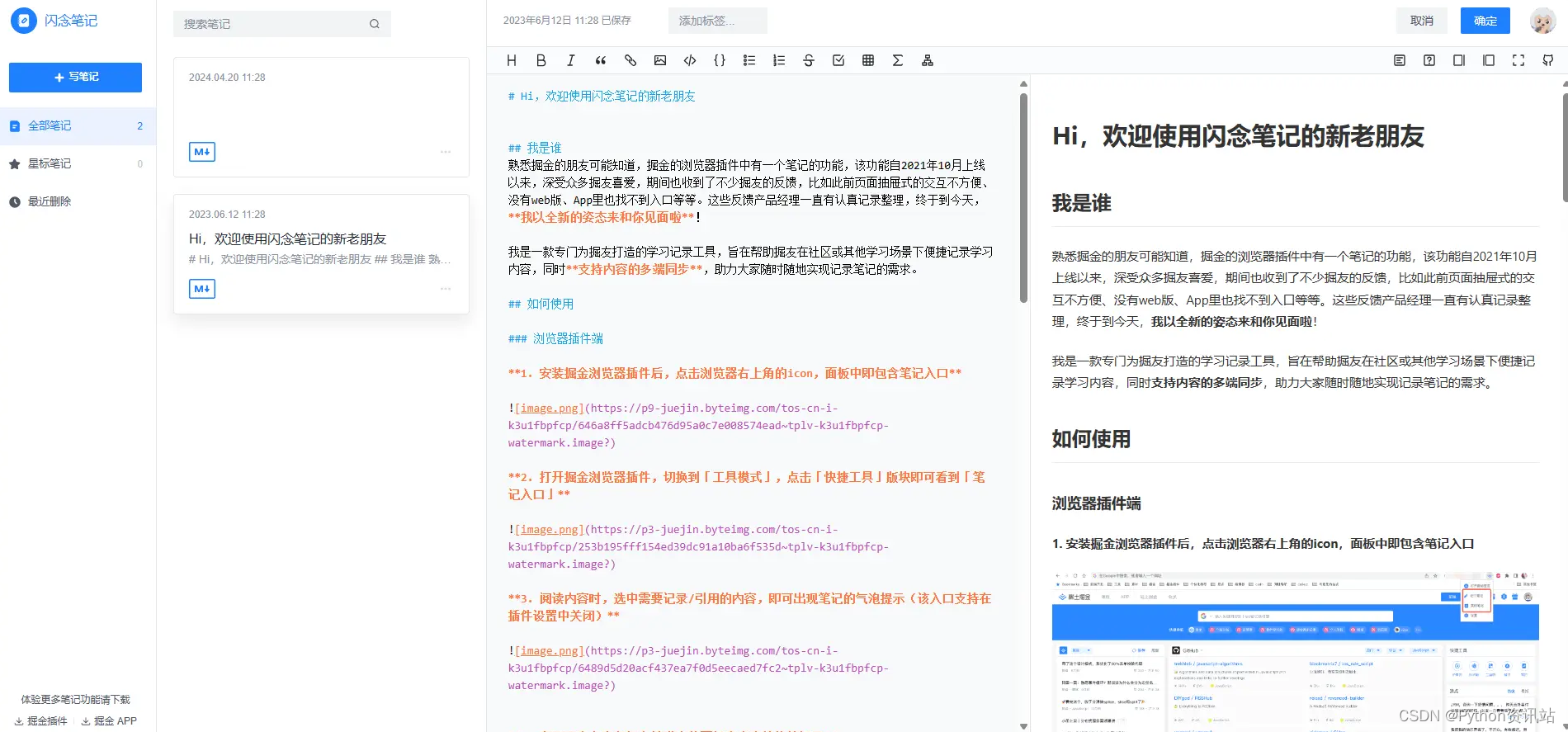Viewport: 1568px width, 732px height.
Task: Cancel editing with the 取消 button
Action: [1422, 21]
